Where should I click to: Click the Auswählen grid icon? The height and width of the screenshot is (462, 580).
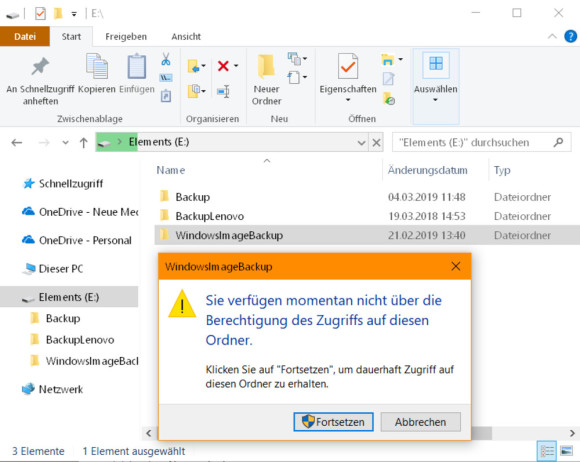[x=436, y=64]
